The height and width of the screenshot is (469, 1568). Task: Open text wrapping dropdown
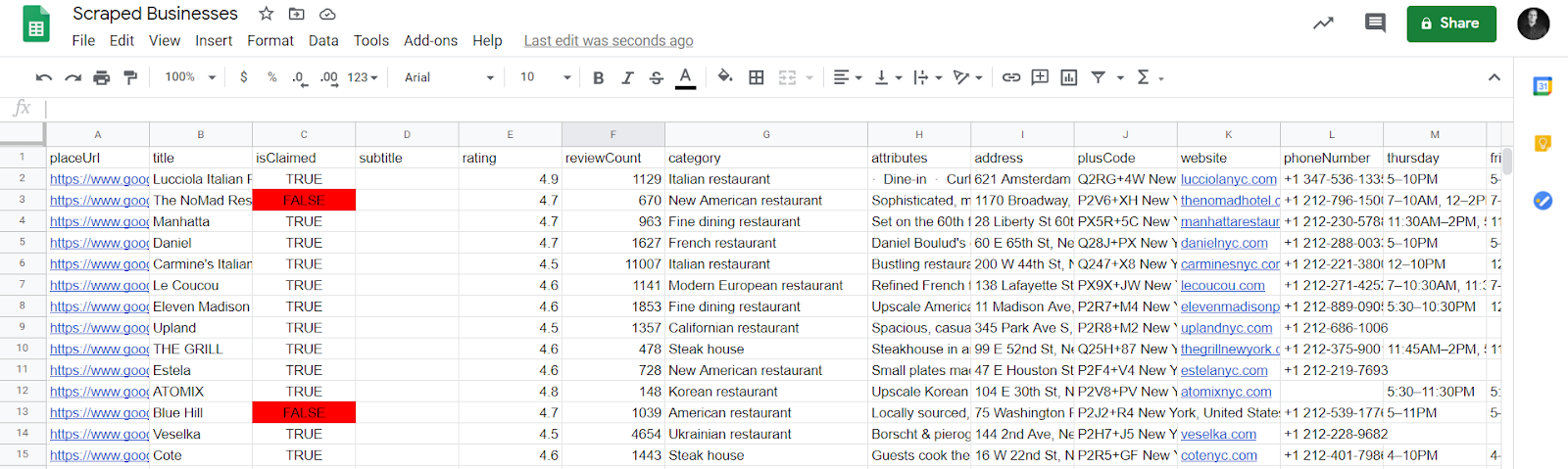926,77
